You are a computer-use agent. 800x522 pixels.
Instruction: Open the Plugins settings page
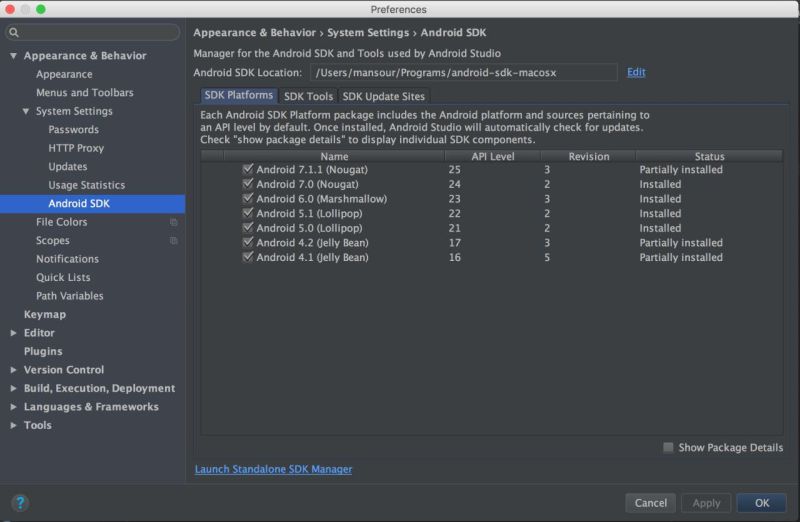[x=43, y=351]
